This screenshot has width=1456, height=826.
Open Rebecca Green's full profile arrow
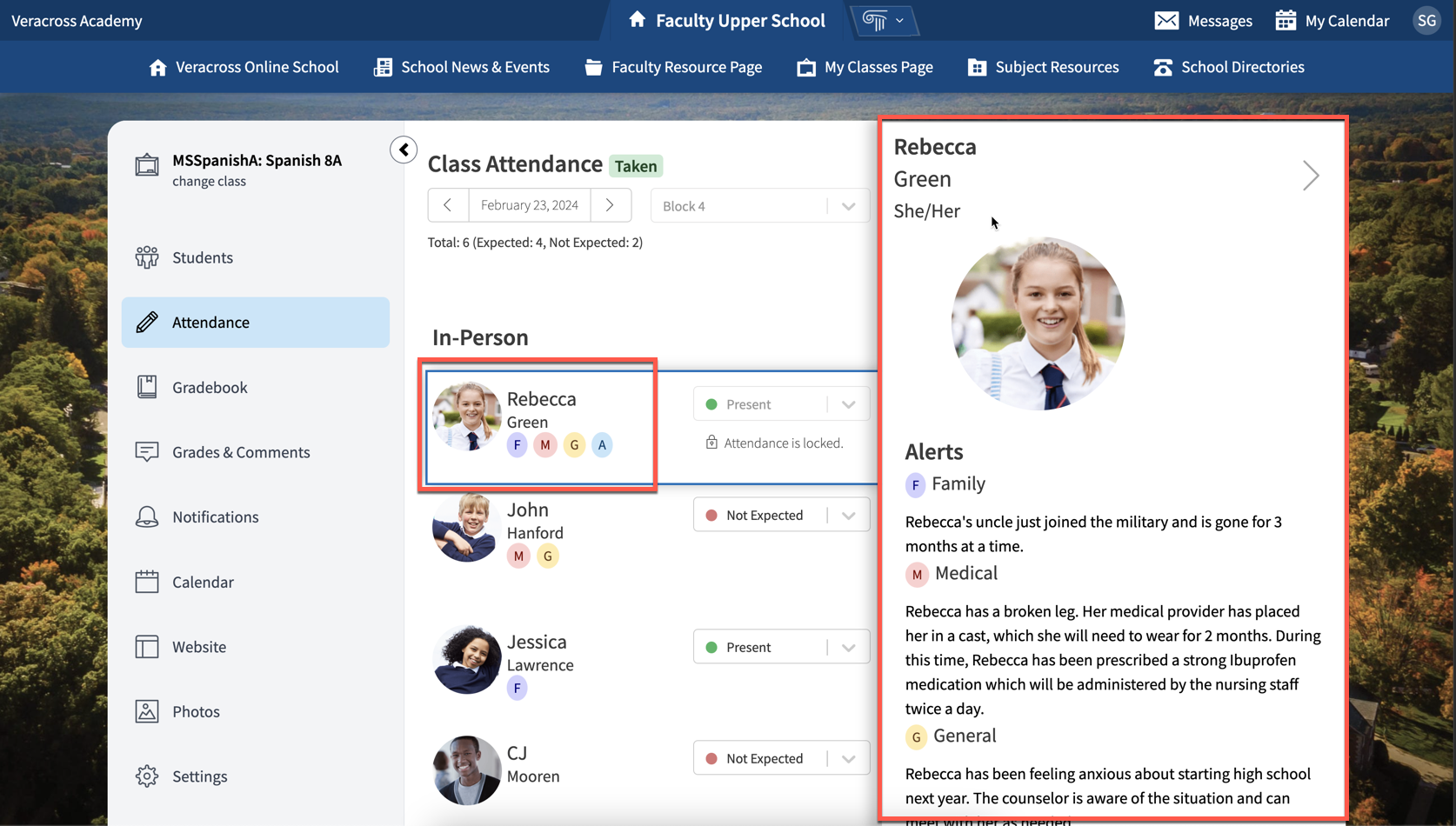(x=1312, y=175)
